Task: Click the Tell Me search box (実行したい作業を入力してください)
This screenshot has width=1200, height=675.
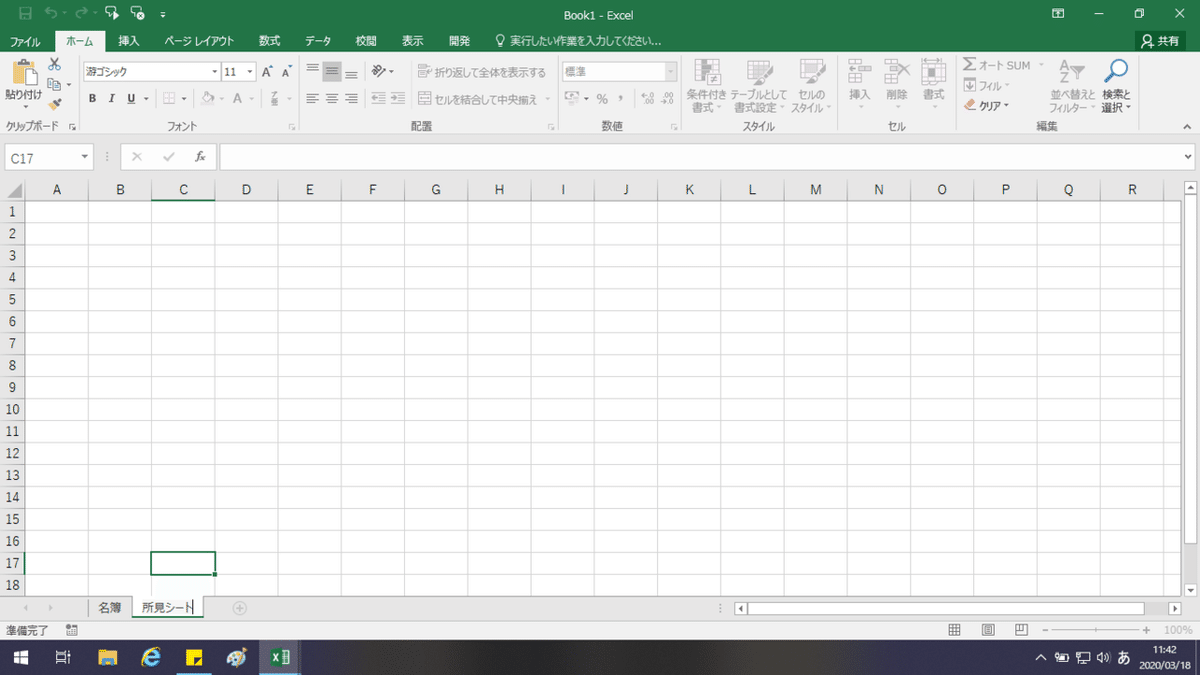Action: (579, 41)
